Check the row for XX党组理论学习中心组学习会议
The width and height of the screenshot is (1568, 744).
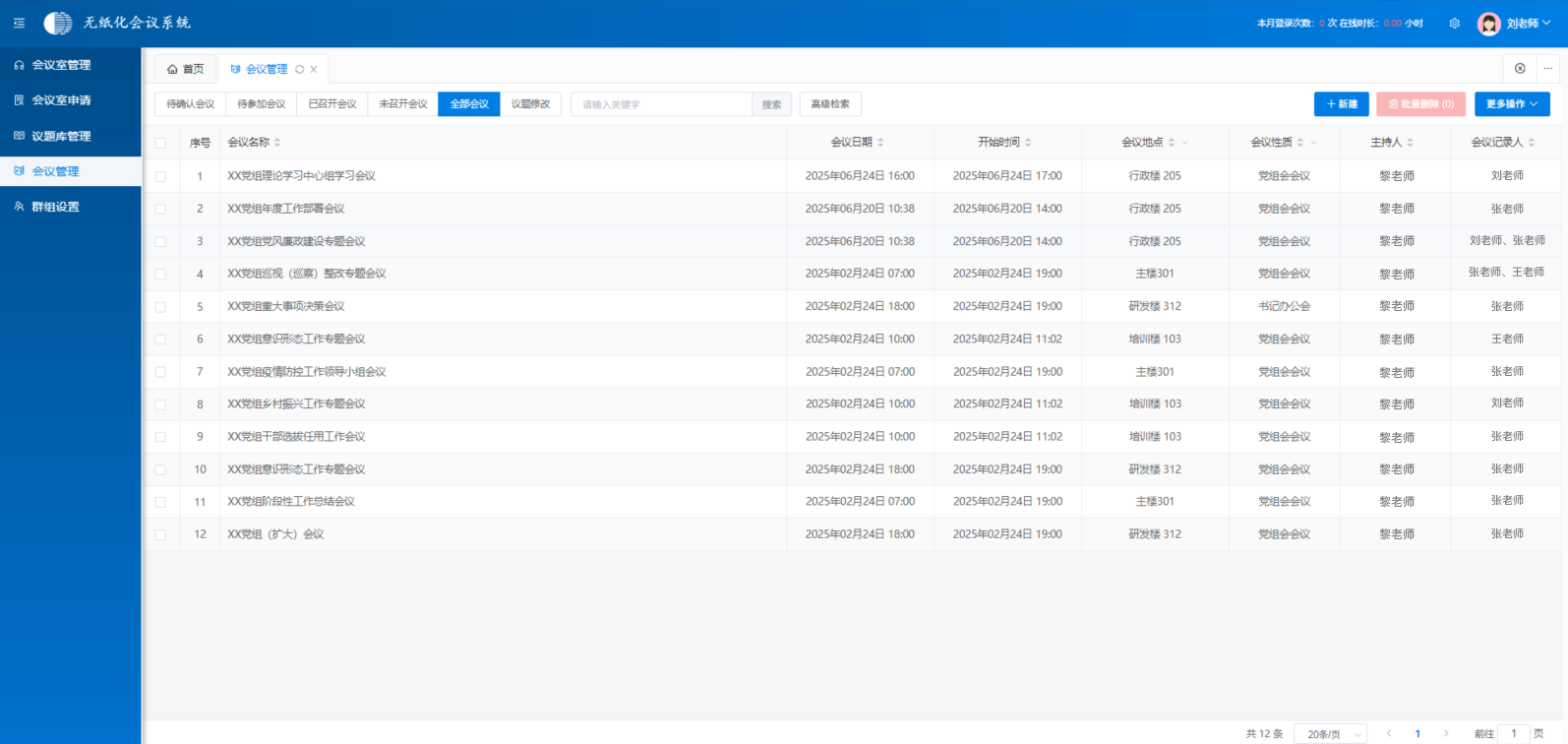(160, 176)
